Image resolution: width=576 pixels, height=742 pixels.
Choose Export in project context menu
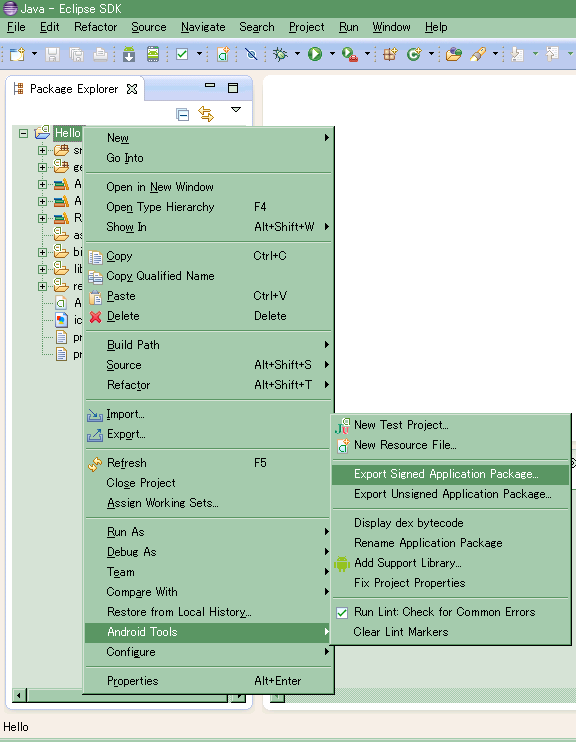tap(209, 434)
